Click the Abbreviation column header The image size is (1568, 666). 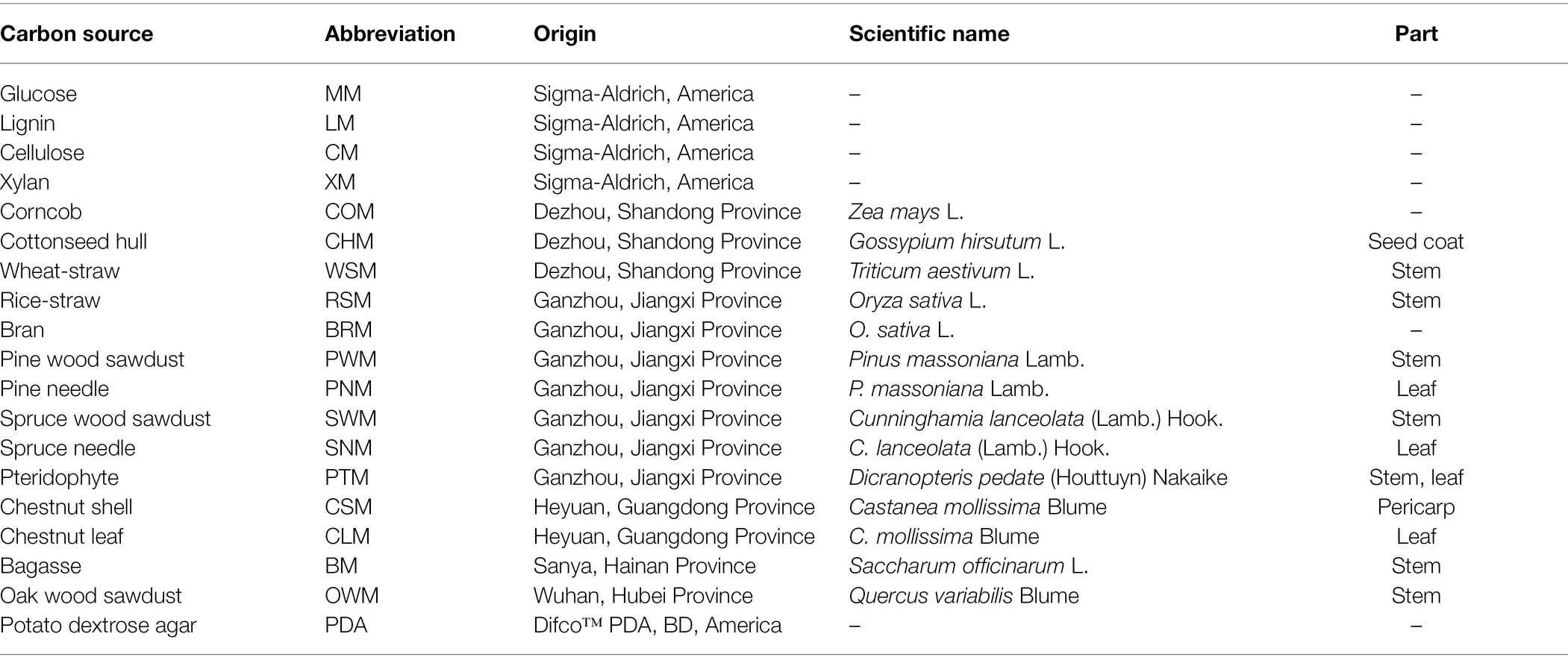pyautogui.click(x=390, y=34)
